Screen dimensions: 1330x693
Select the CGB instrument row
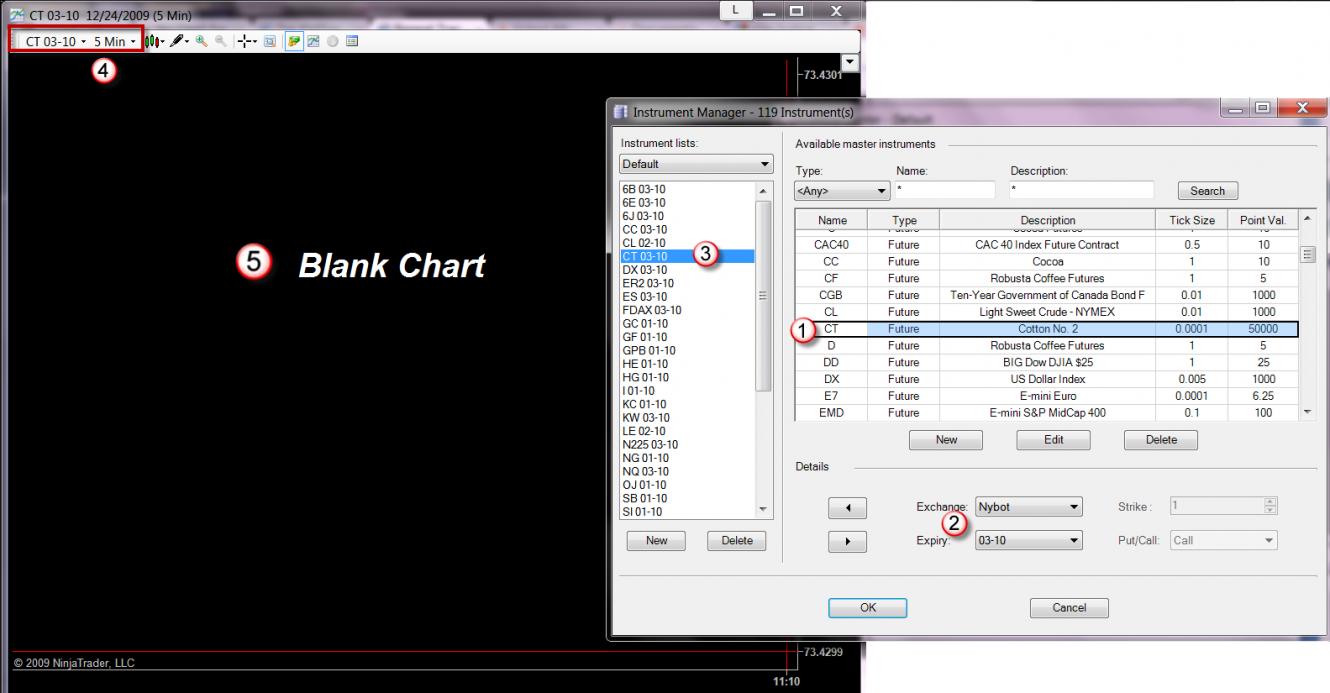click(1046, 295)
